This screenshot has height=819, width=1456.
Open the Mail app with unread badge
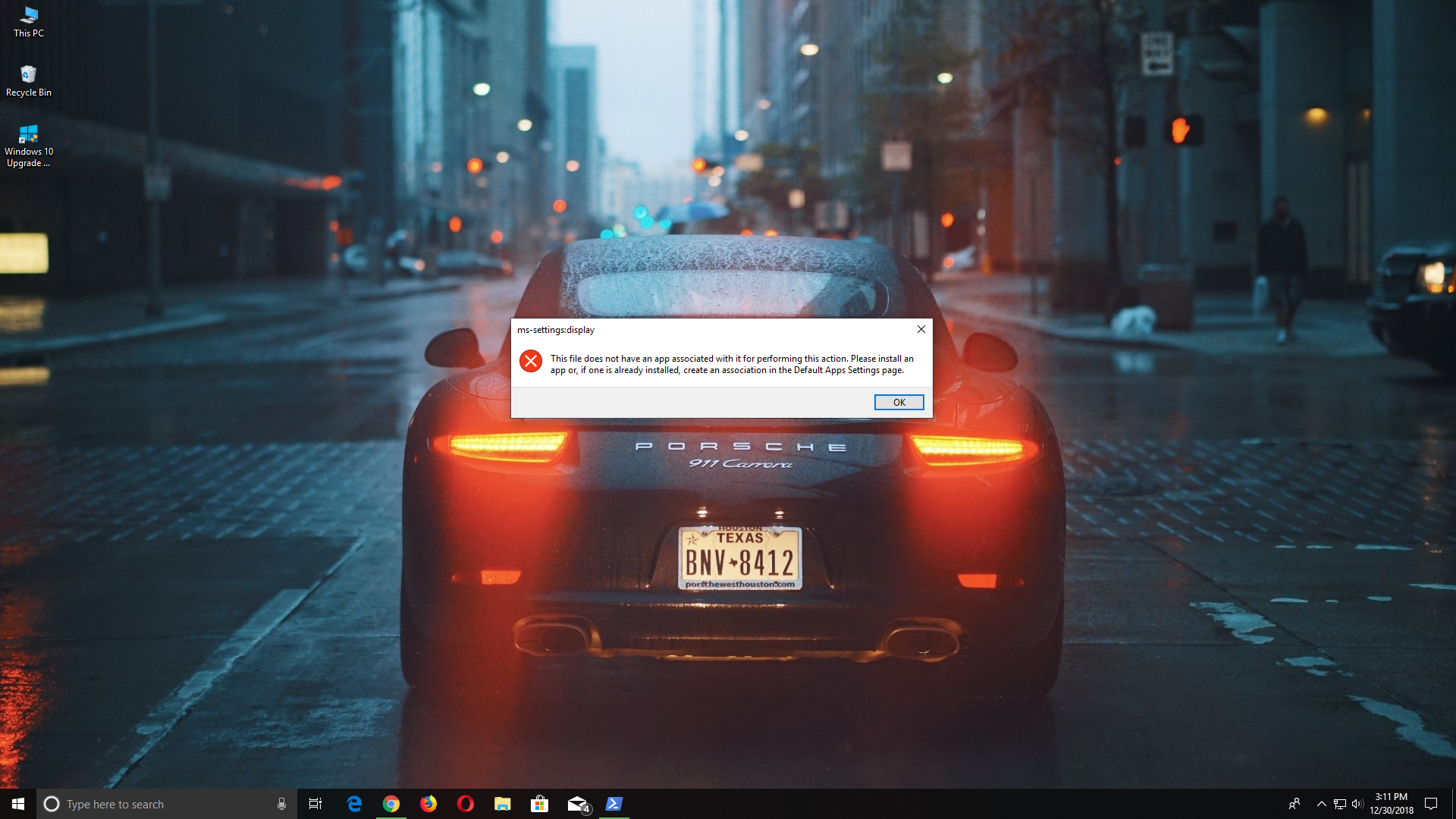click(578, 804)
